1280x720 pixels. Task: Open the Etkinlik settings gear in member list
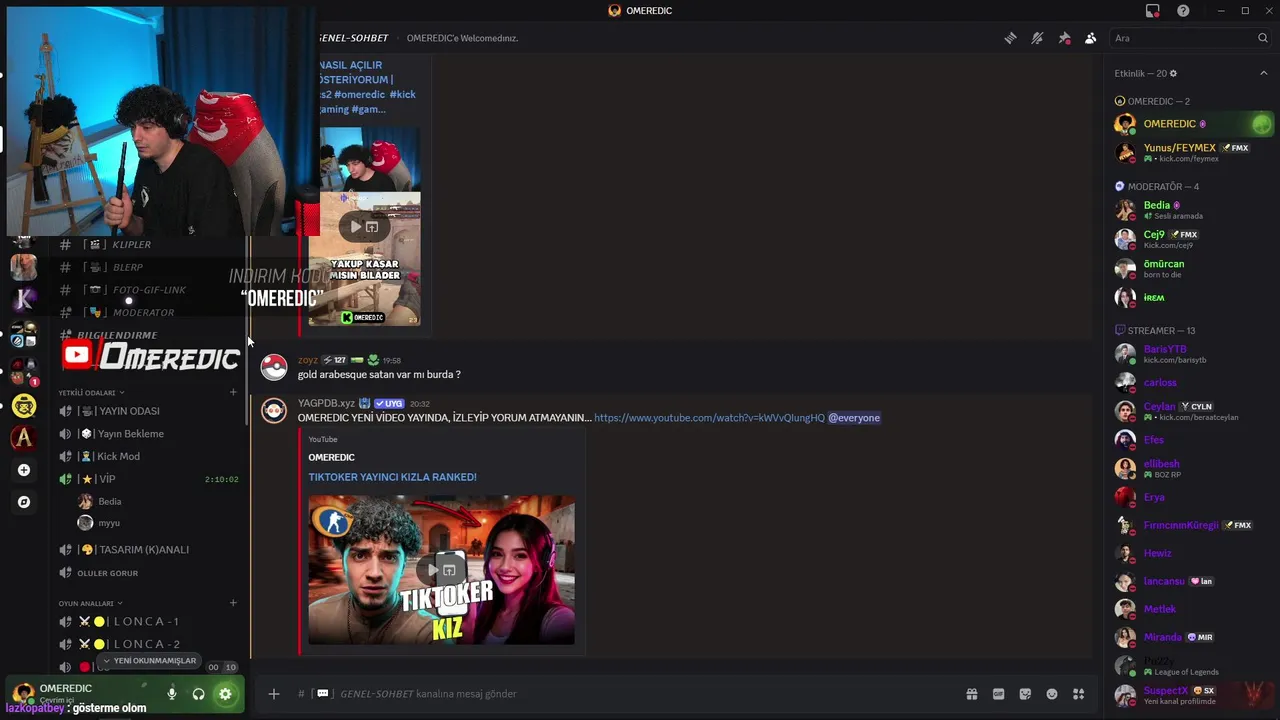[x=1173, y=73]
